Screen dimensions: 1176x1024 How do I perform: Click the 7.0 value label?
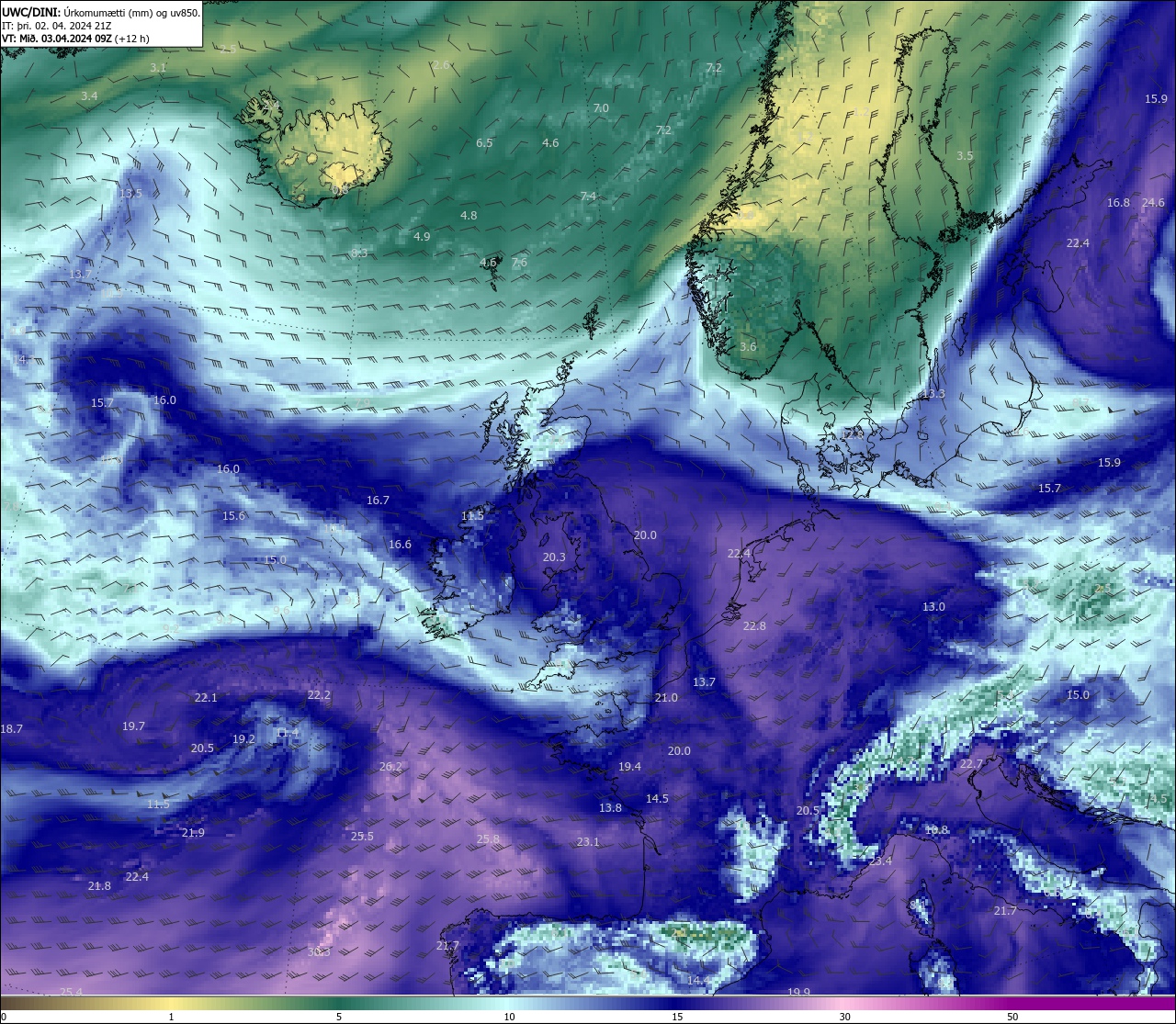[x=601, y=108]
